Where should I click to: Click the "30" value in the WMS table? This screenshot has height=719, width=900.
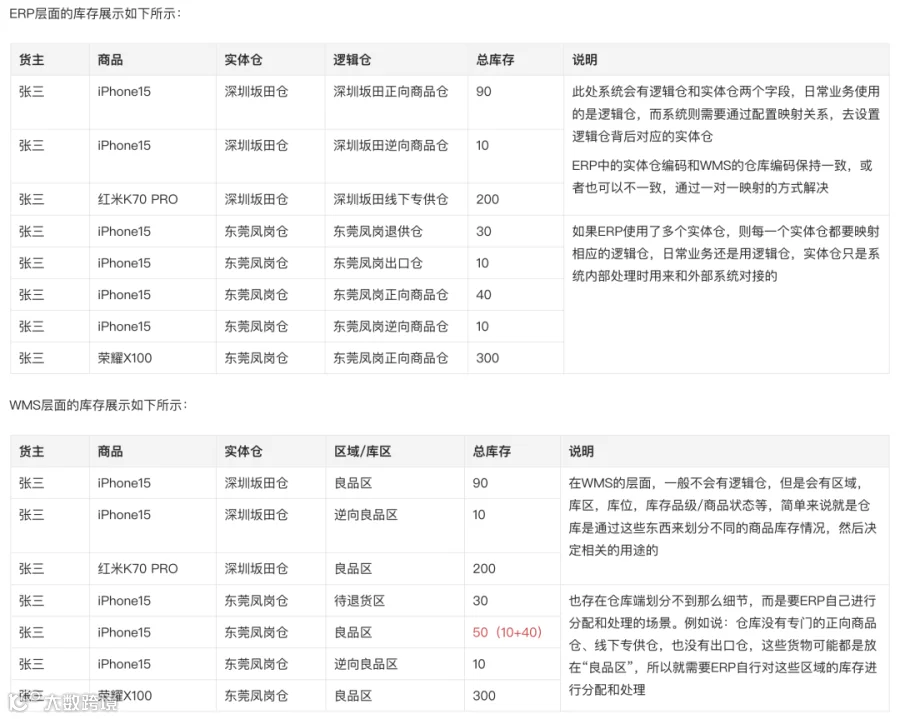pyautogui.click(x=480, y=601)
